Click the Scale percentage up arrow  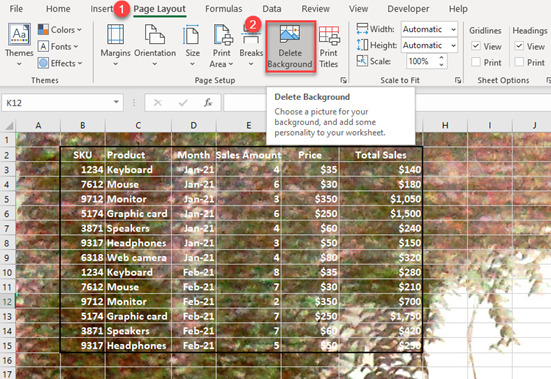[441, 58]
